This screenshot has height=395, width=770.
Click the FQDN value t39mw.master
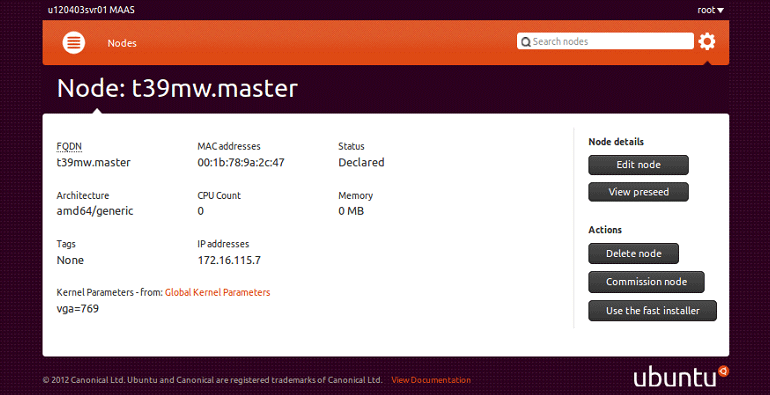point(93,163)
